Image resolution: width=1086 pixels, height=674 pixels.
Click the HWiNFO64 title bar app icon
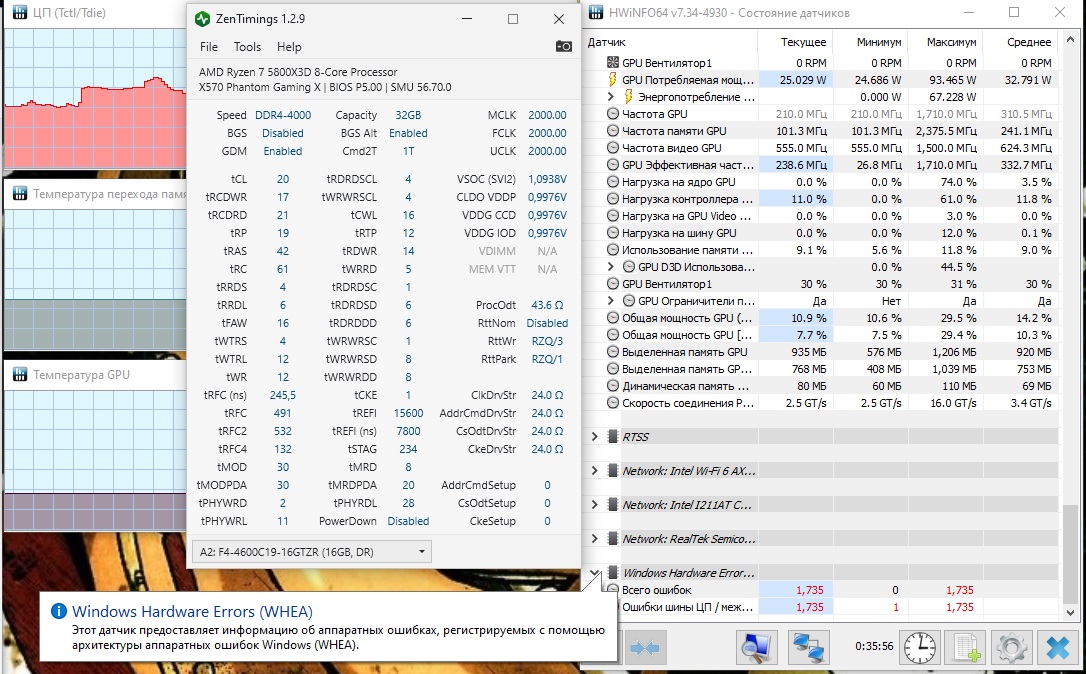tap(596, 12)
